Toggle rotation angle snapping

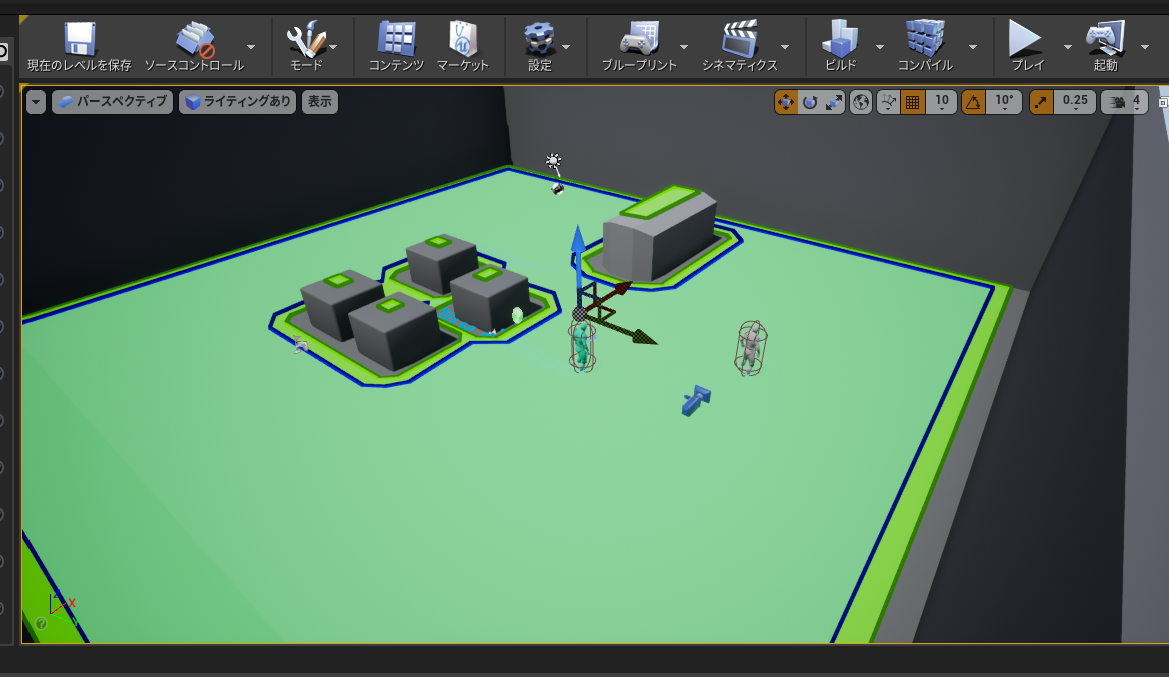pos(974,101)
